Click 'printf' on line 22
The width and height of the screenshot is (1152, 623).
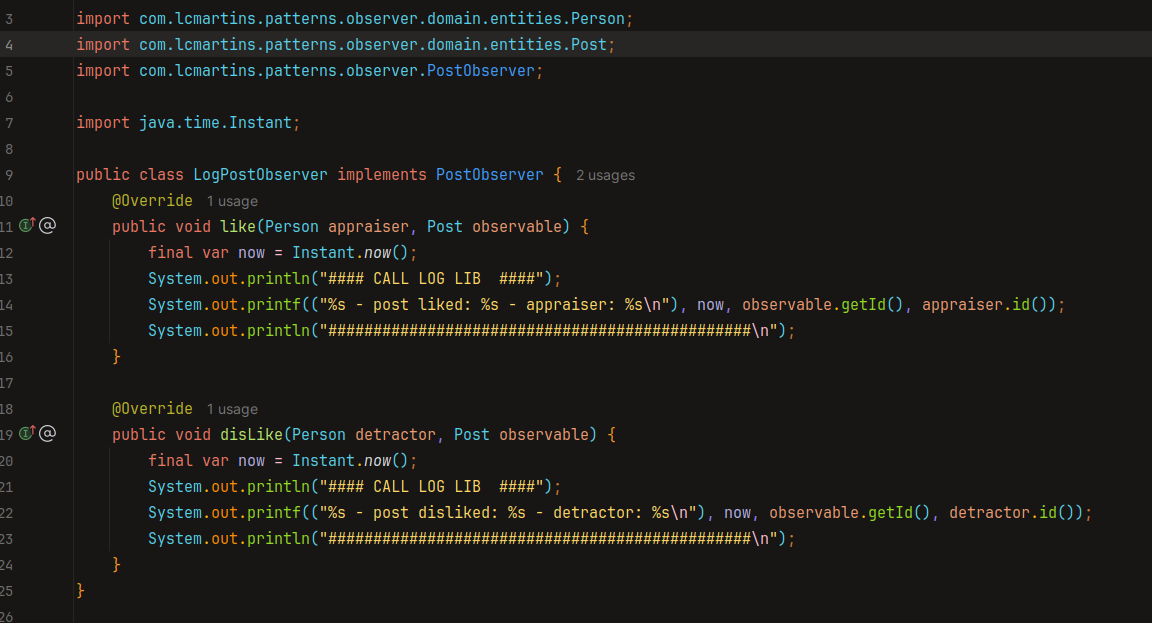[274, 512]
